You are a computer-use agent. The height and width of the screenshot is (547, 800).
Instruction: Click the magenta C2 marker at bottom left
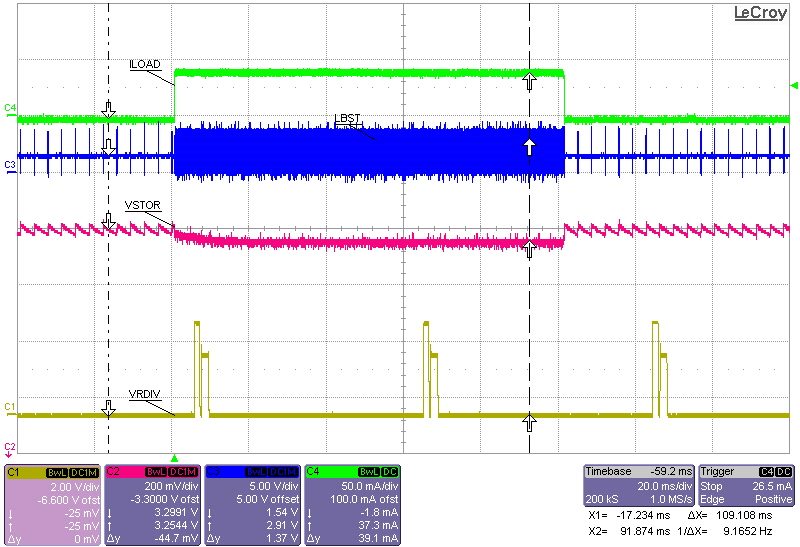[x=10, y=446]
